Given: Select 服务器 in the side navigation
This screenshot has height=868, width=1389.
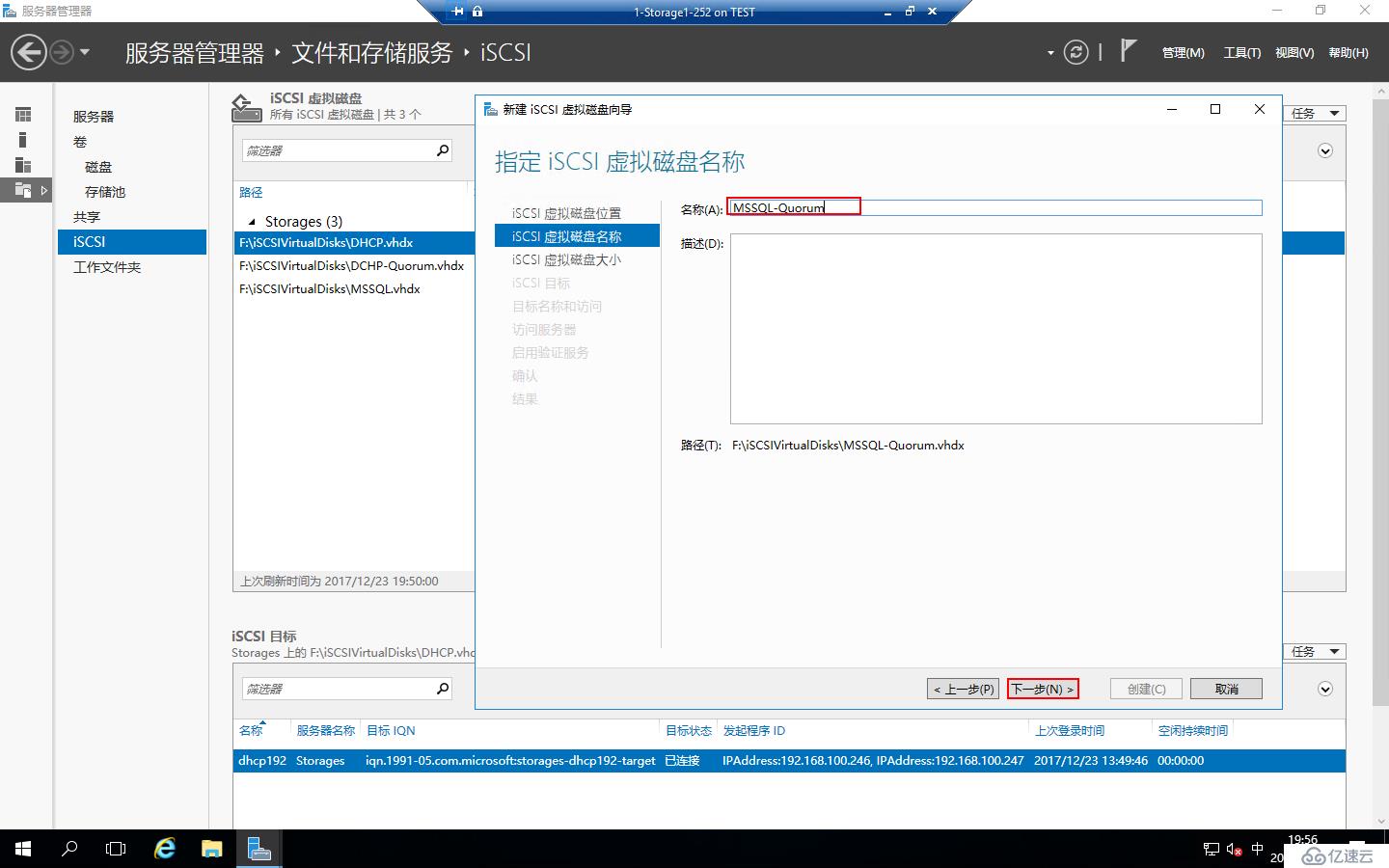Looking at the screenshot, I should tap(94, 117).
